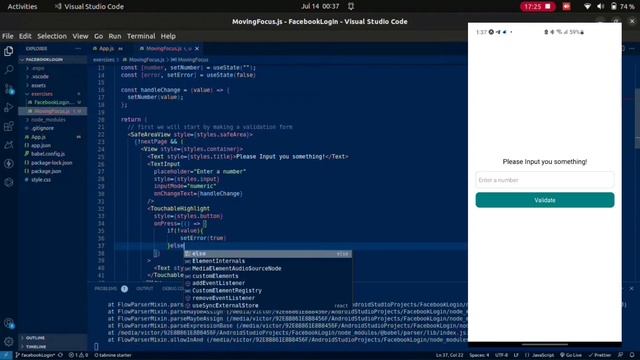
Task: Open the Manage gear in activity bar
Action: [x=9, y=342]
